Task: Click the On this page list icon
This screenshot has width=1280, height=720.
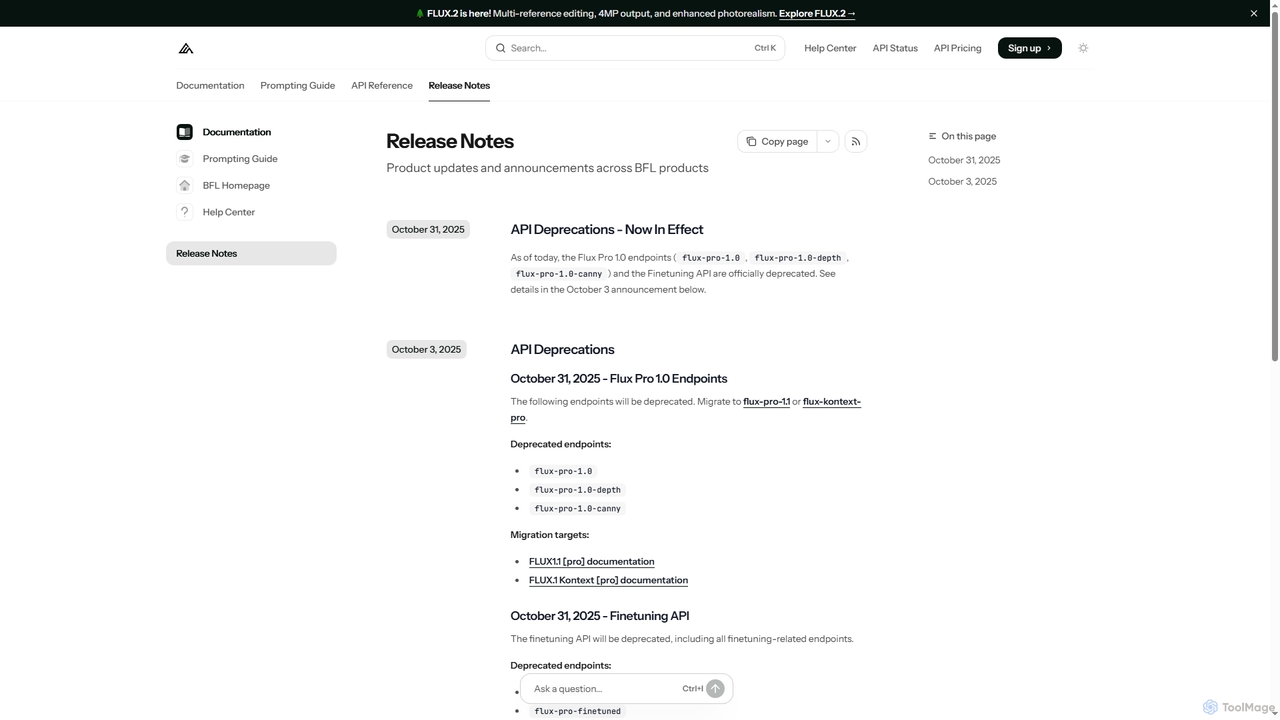Action: click(x=933, y=136)
